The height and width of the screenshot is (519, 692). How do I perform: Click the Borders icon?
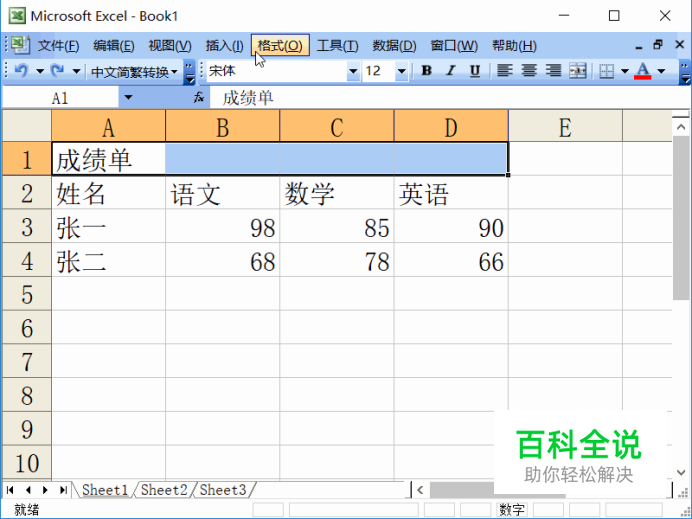tap(607, 71)
